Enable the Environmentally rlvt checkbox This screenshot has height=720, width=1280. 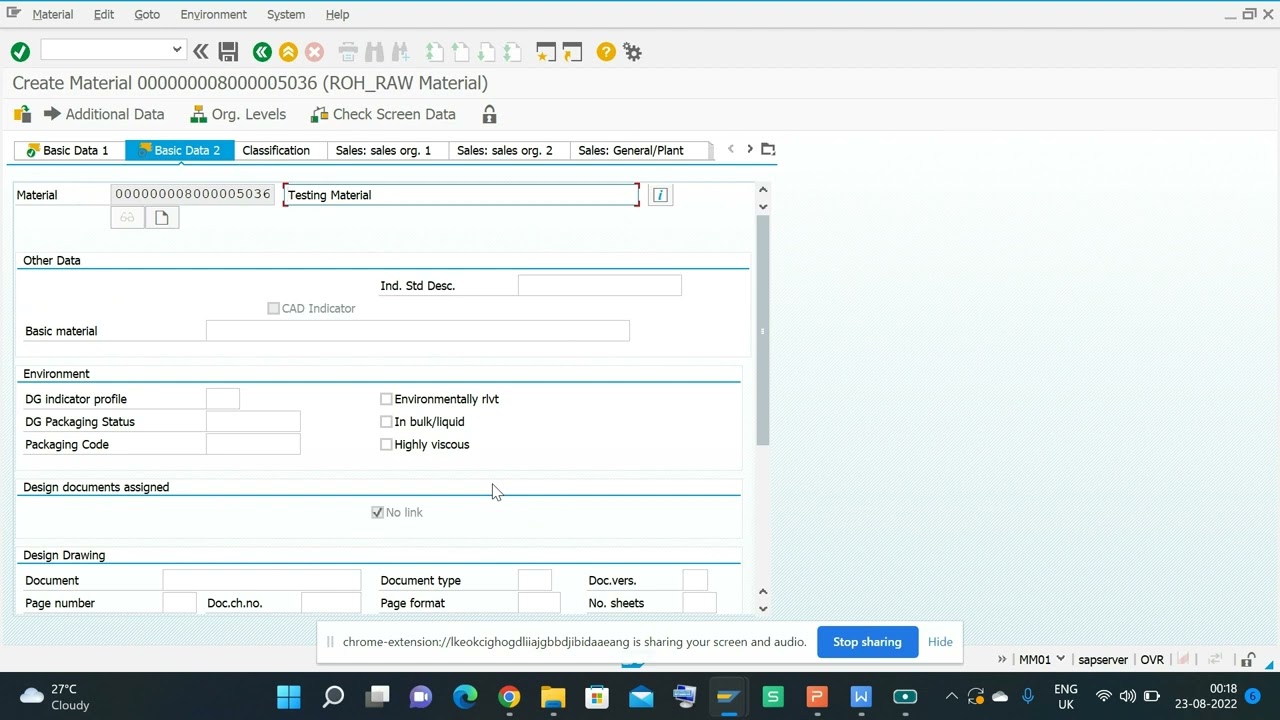point(386,399)
